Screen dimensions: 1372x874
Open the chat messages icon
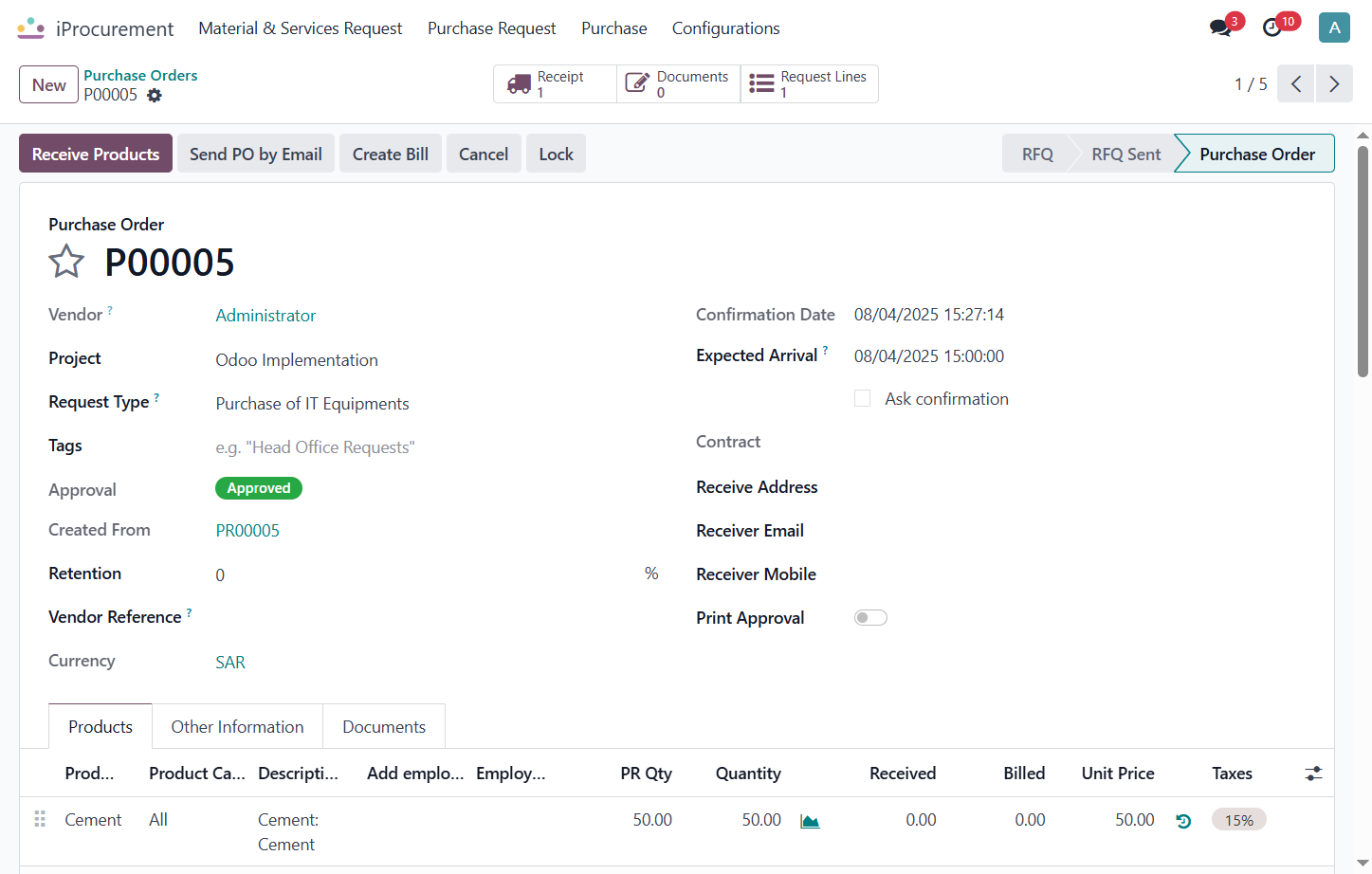point(1220,28)
